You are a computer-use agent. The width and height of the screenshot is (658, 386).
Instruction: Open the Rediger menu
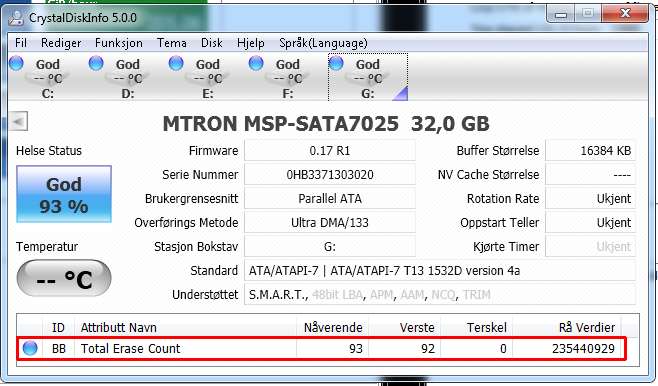pos(61,43)
